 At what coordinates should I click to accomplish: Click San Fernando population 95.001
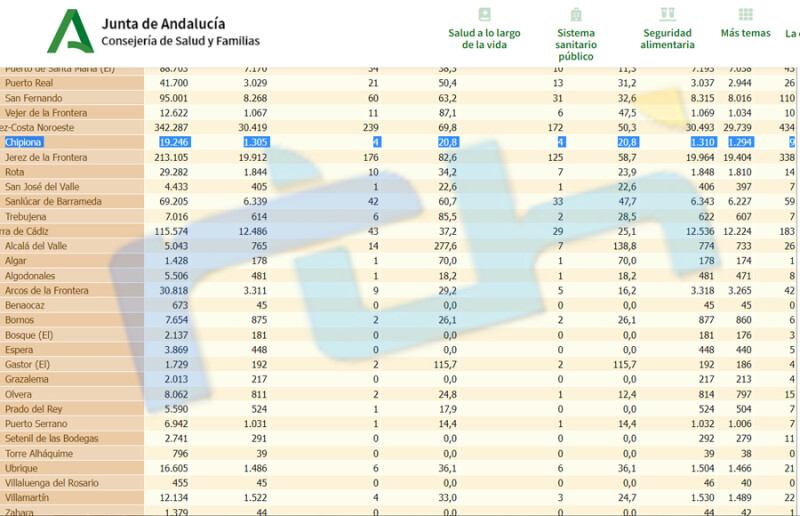[173, 98]
